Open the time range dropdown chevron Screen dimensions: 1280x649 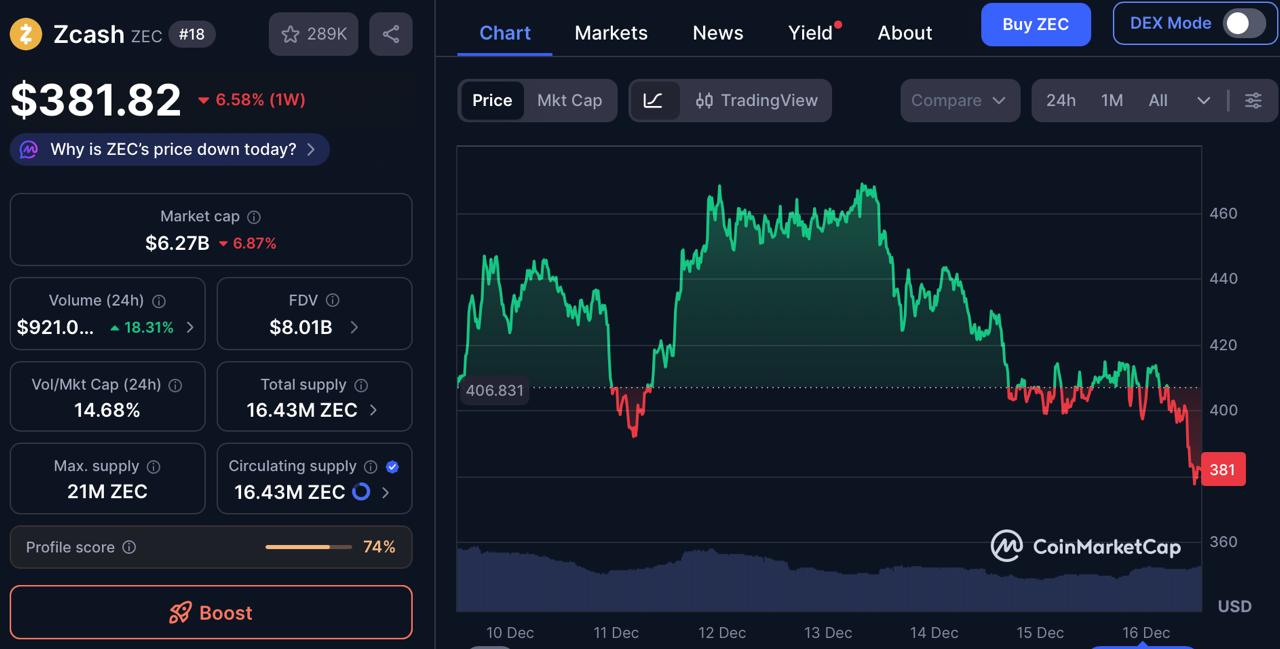[1205, 100]
